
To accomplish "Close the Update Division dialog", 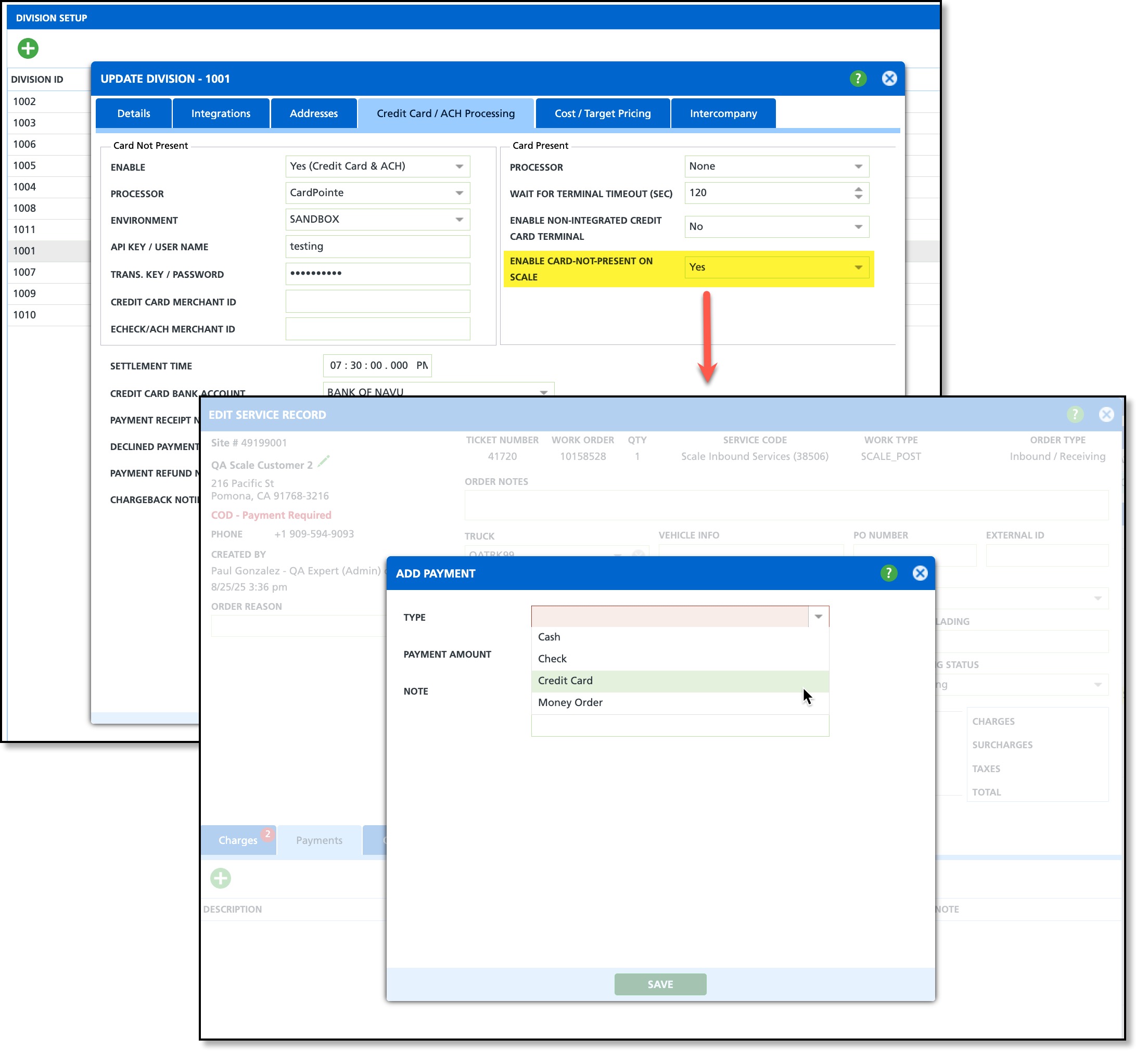I will (x=889, y=79).
